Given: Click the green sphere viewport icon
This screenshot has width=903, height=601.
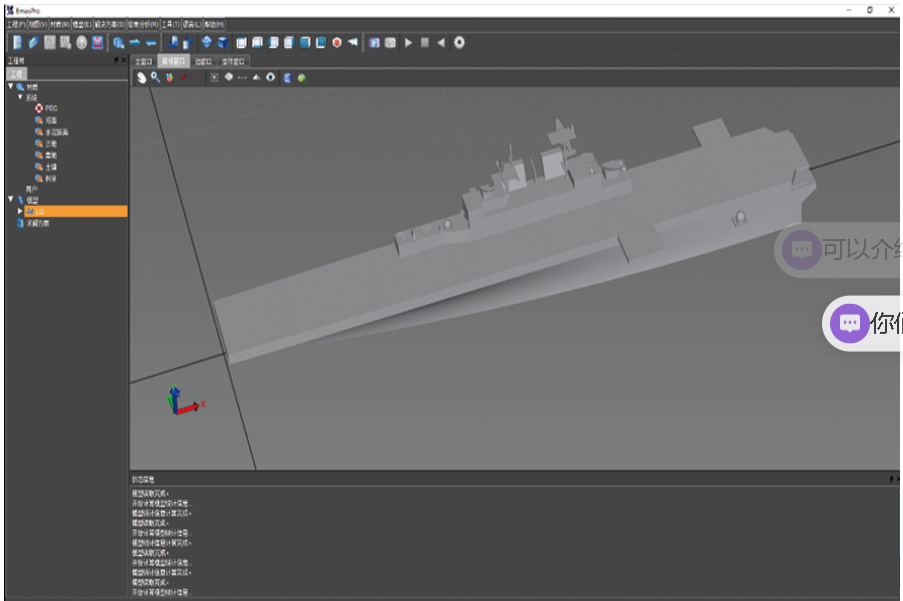Looking at the screenshot, I should point(301,78).
